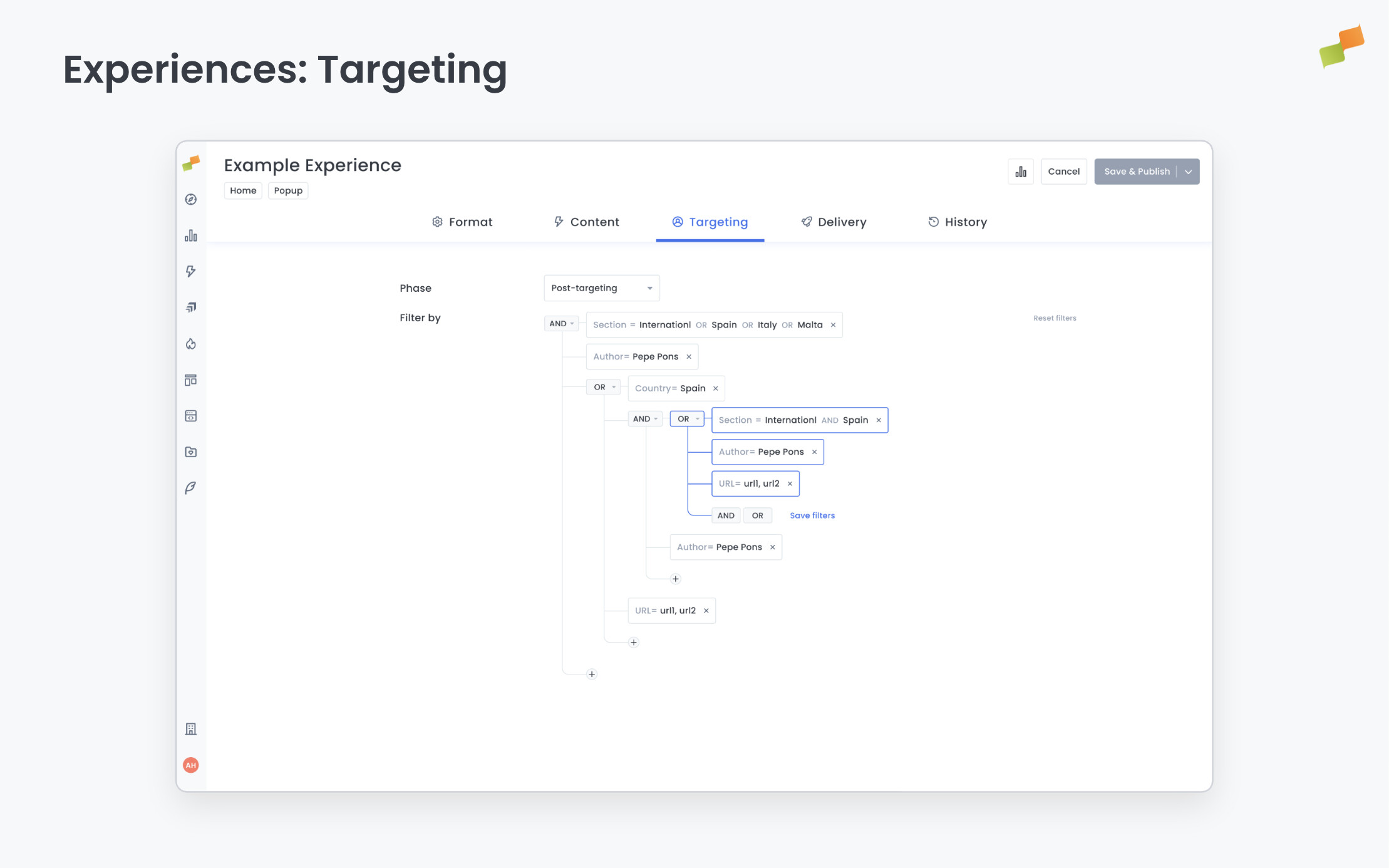Open the compass navigation icon in sidebar

coord(191,199)
